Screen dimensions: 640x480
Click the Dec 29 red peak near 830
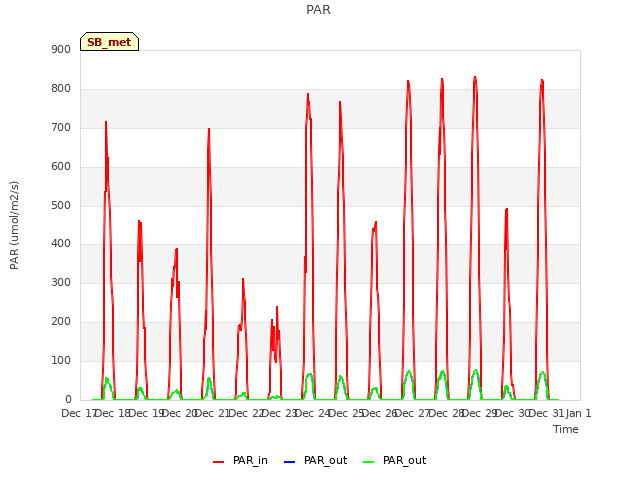click(x=475, y=77)
